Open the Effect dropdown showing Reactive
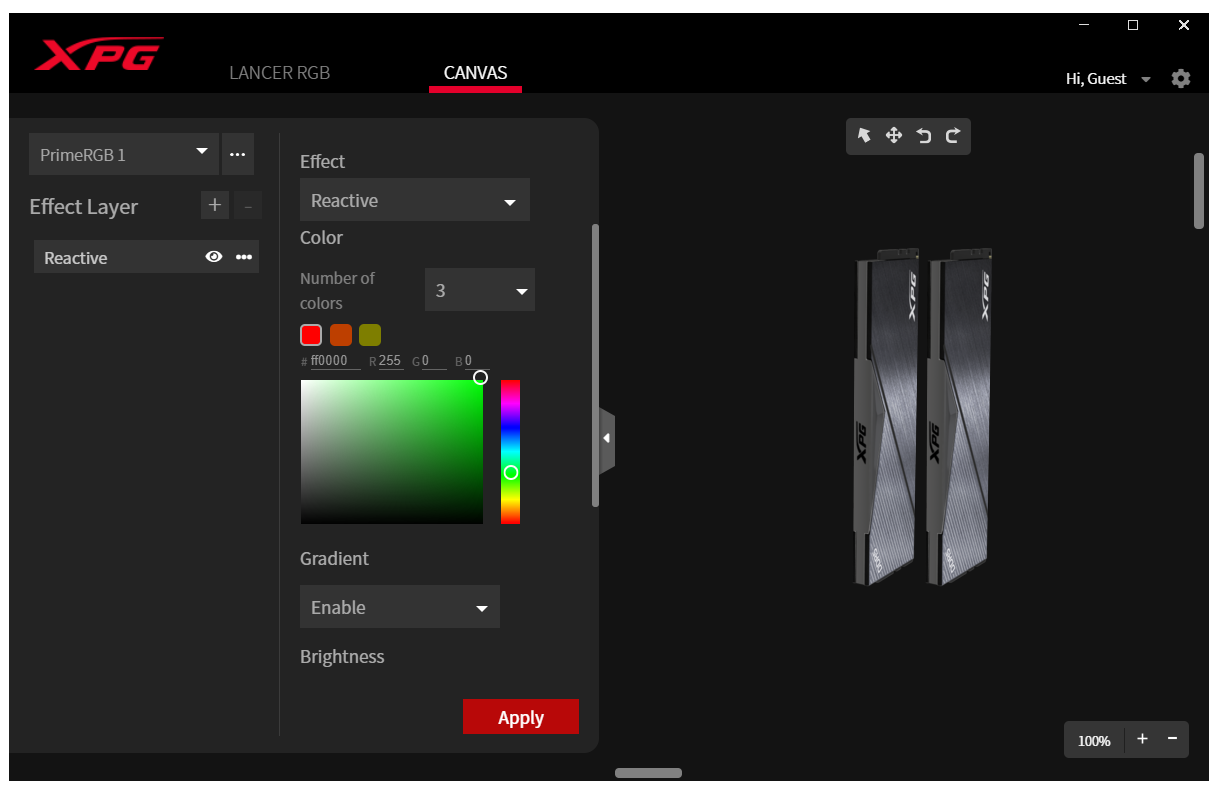 point(415,201)
